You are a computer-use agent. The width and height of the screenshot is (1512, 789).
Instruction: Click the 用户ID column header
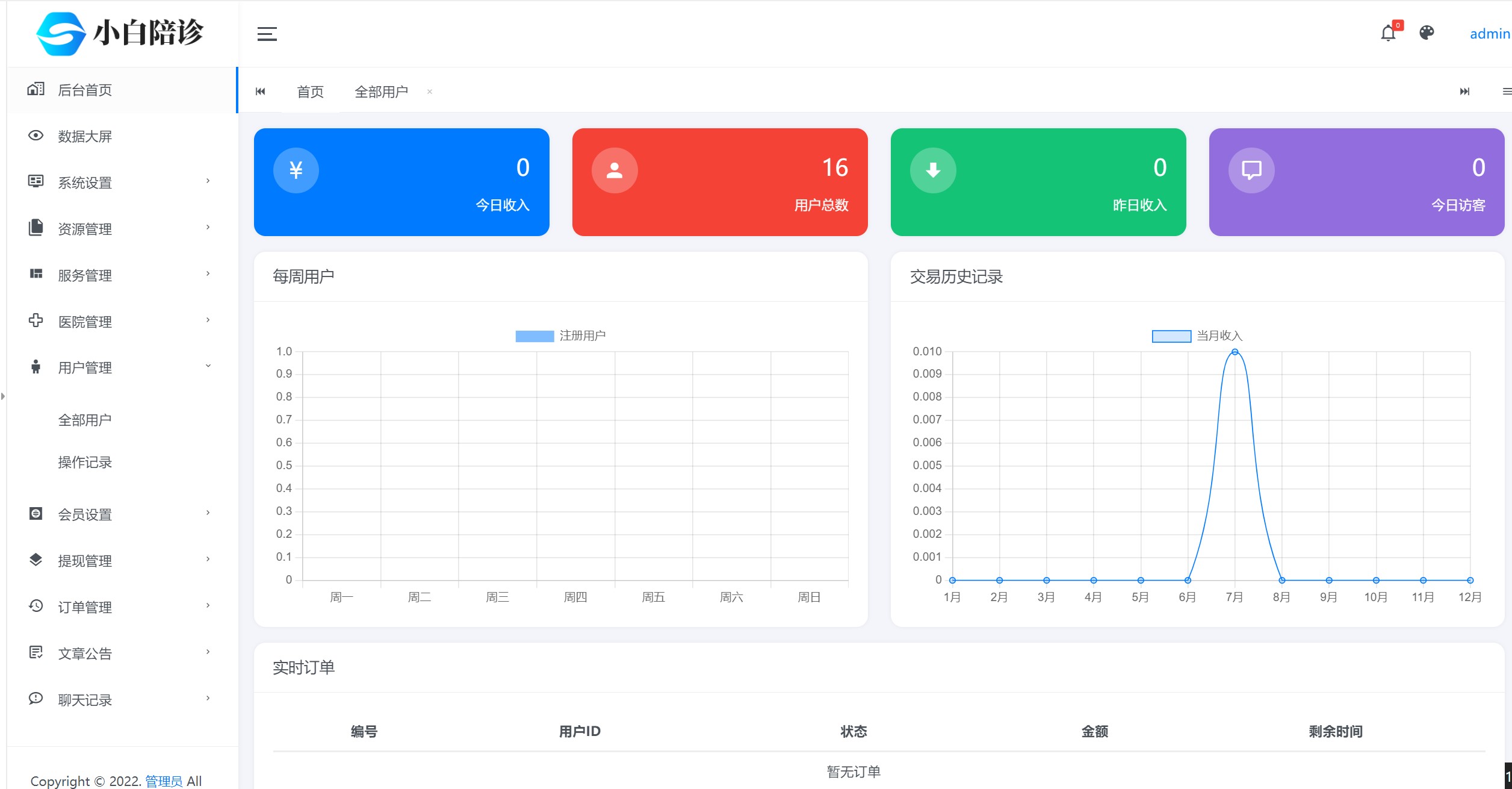(580, 731)
